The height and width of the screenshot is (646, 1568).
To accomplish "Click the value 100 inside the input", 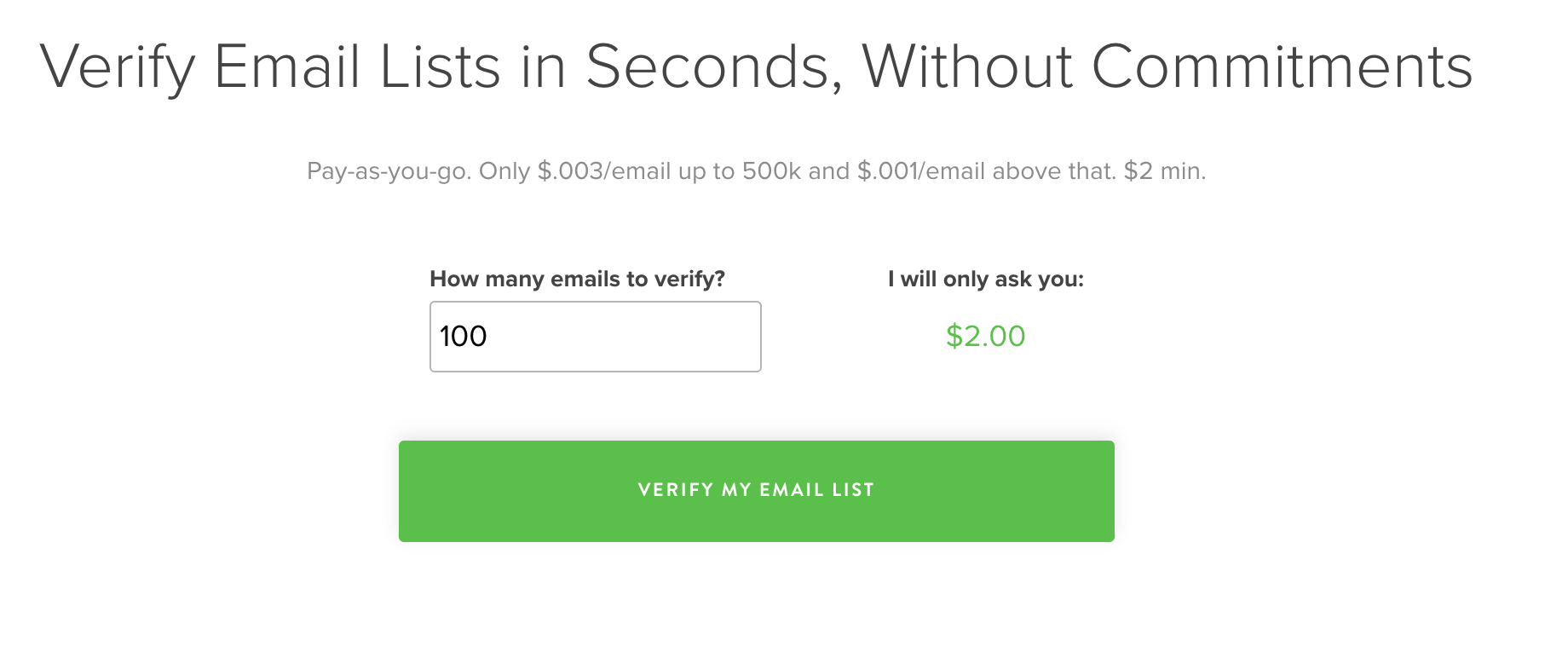I will click(x=463, y=337).
